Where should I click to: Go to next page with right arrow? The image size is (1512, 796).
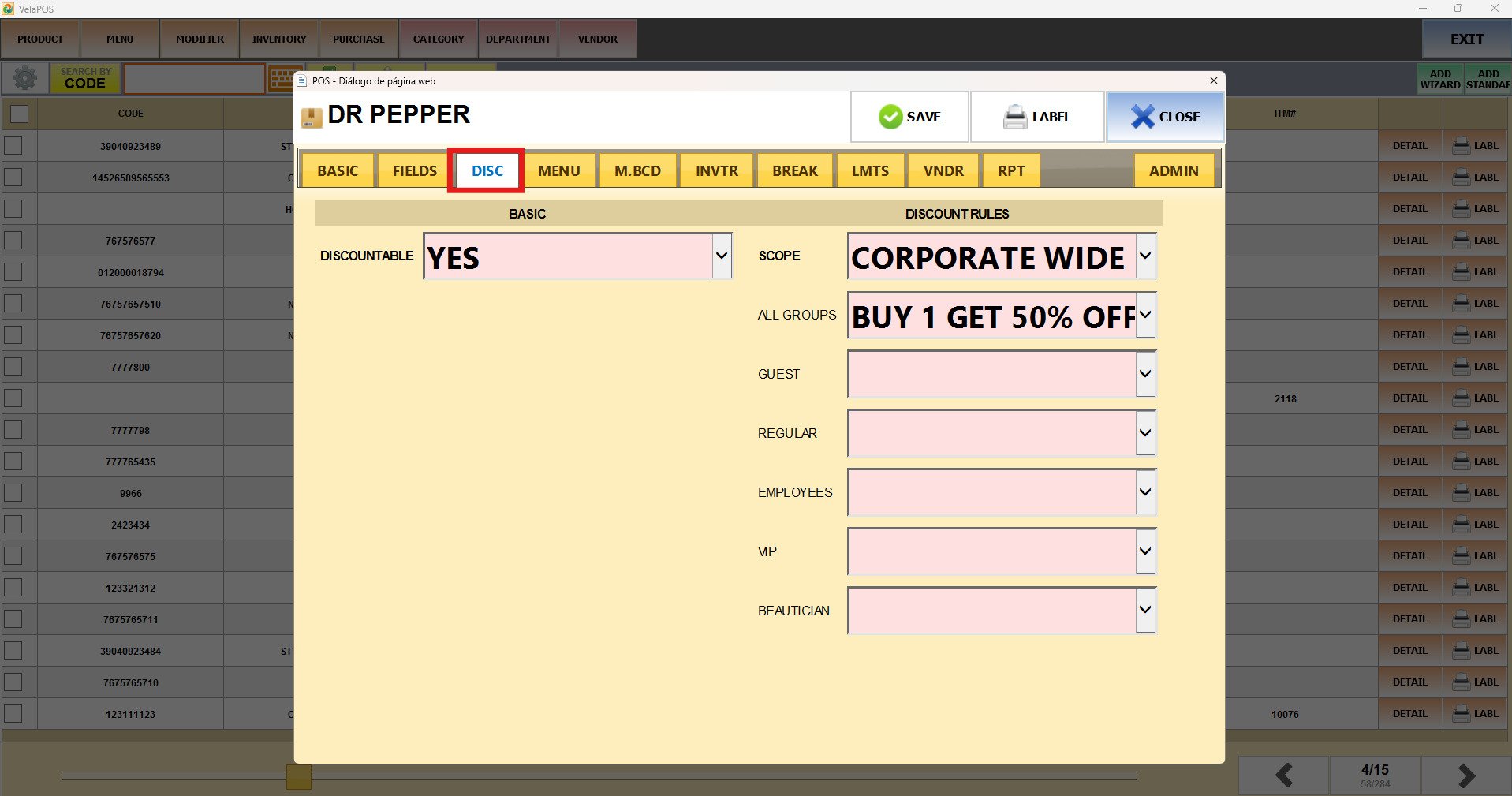pyautogui.click(x=1465, y=775)
